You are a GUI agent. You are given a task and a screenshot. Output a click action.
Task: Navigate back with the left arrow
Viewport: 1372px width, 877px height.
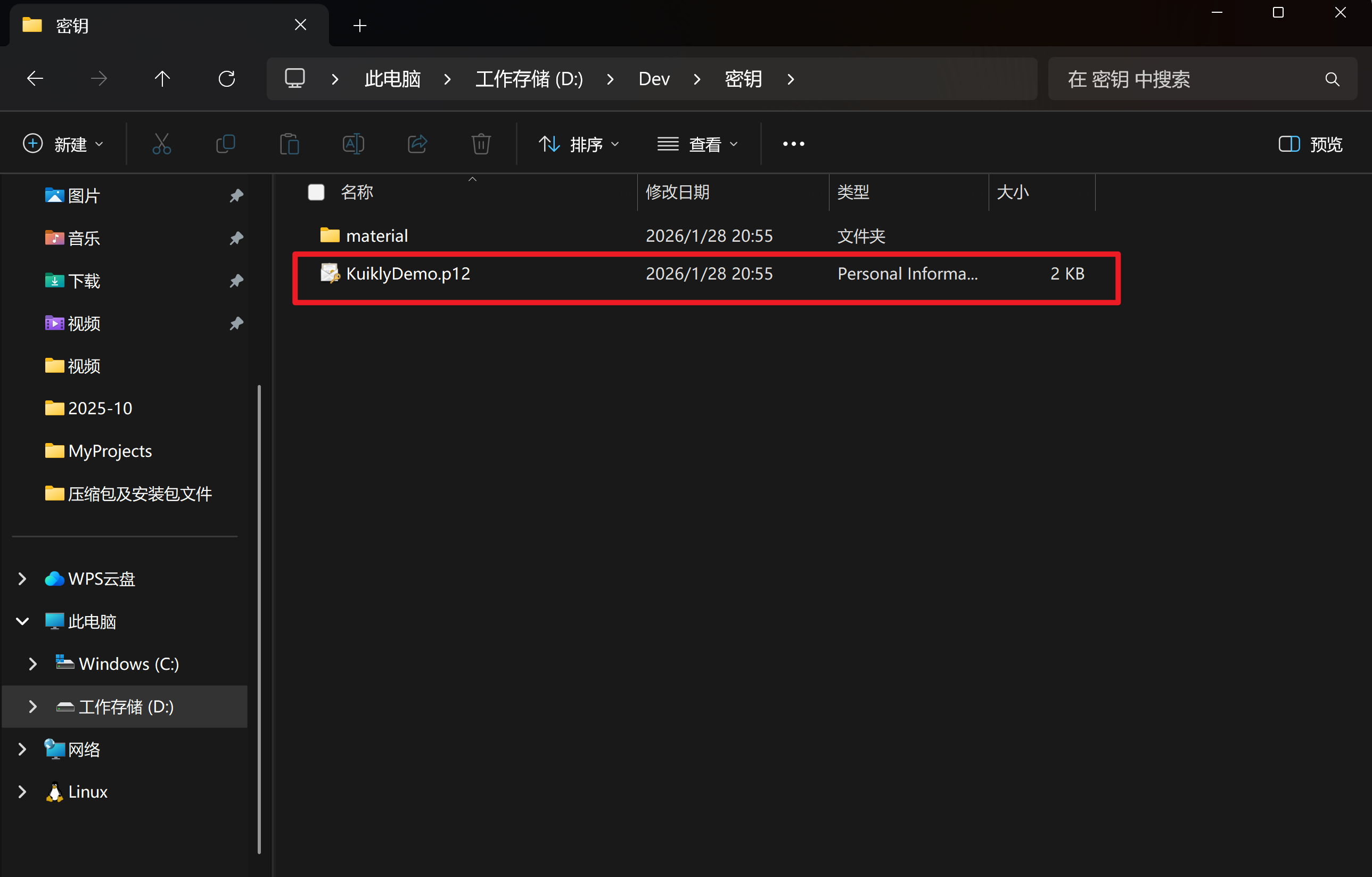pos(35,79)
